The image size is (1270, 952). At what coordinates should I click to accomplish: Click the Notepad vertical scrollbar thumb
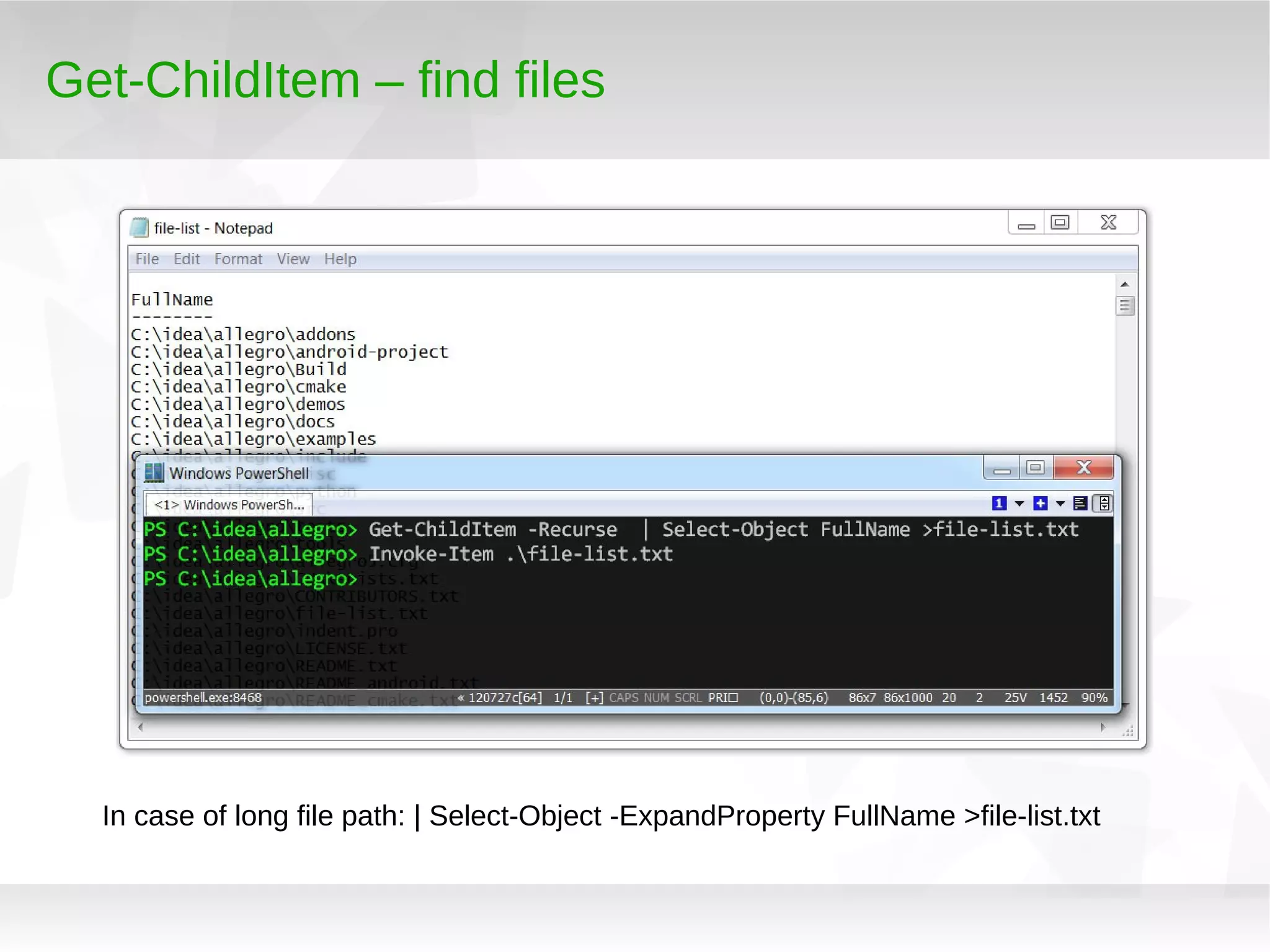point(1124,306)
